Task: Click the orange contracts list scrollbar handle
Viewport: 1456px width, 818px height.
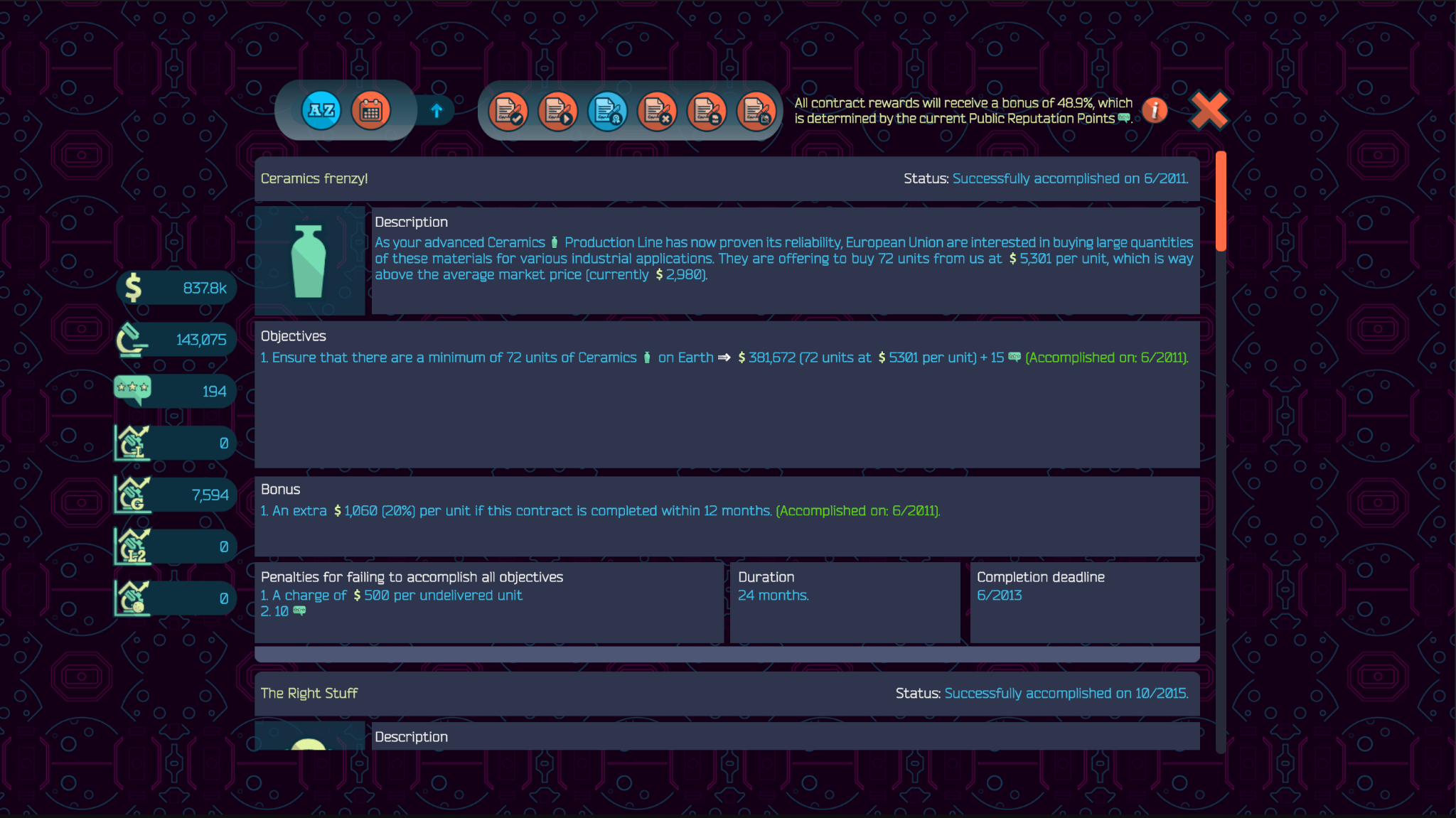Action: coord(1221,201)
